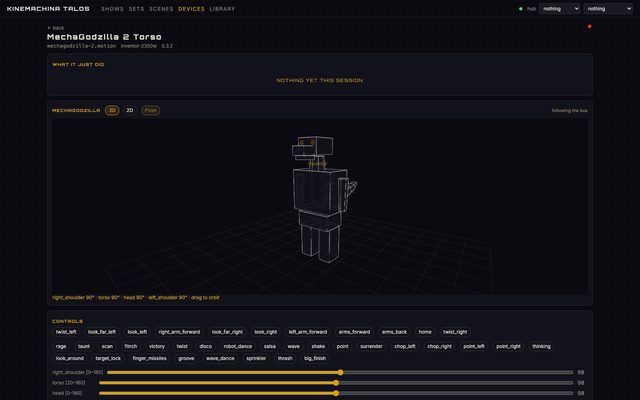
Task: Go back via the back arrow link
Action: coord(56,28)
